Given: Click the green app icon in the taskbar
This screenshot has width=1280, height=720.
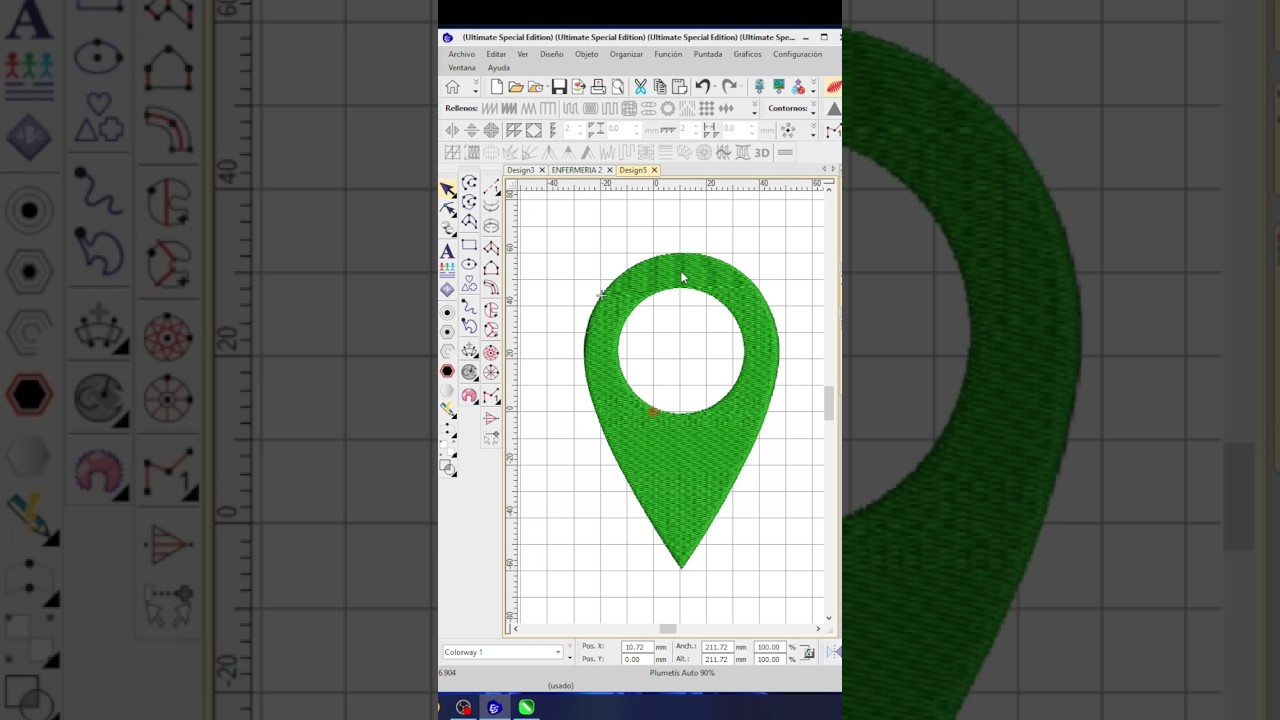Looking at the screenshot, I should point(525,707).
